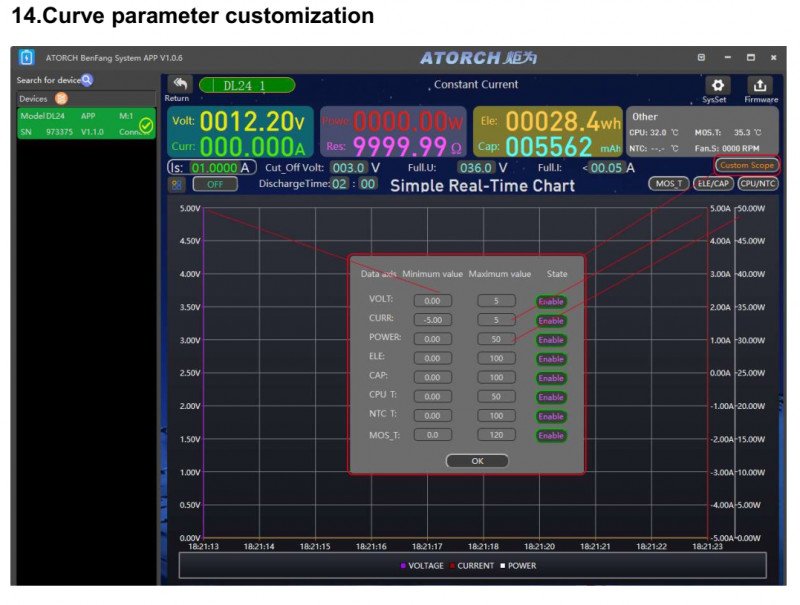The image size is (800, 605).
Task: Toggle the POWER Enable state
Action: click(x=551, y=340)
